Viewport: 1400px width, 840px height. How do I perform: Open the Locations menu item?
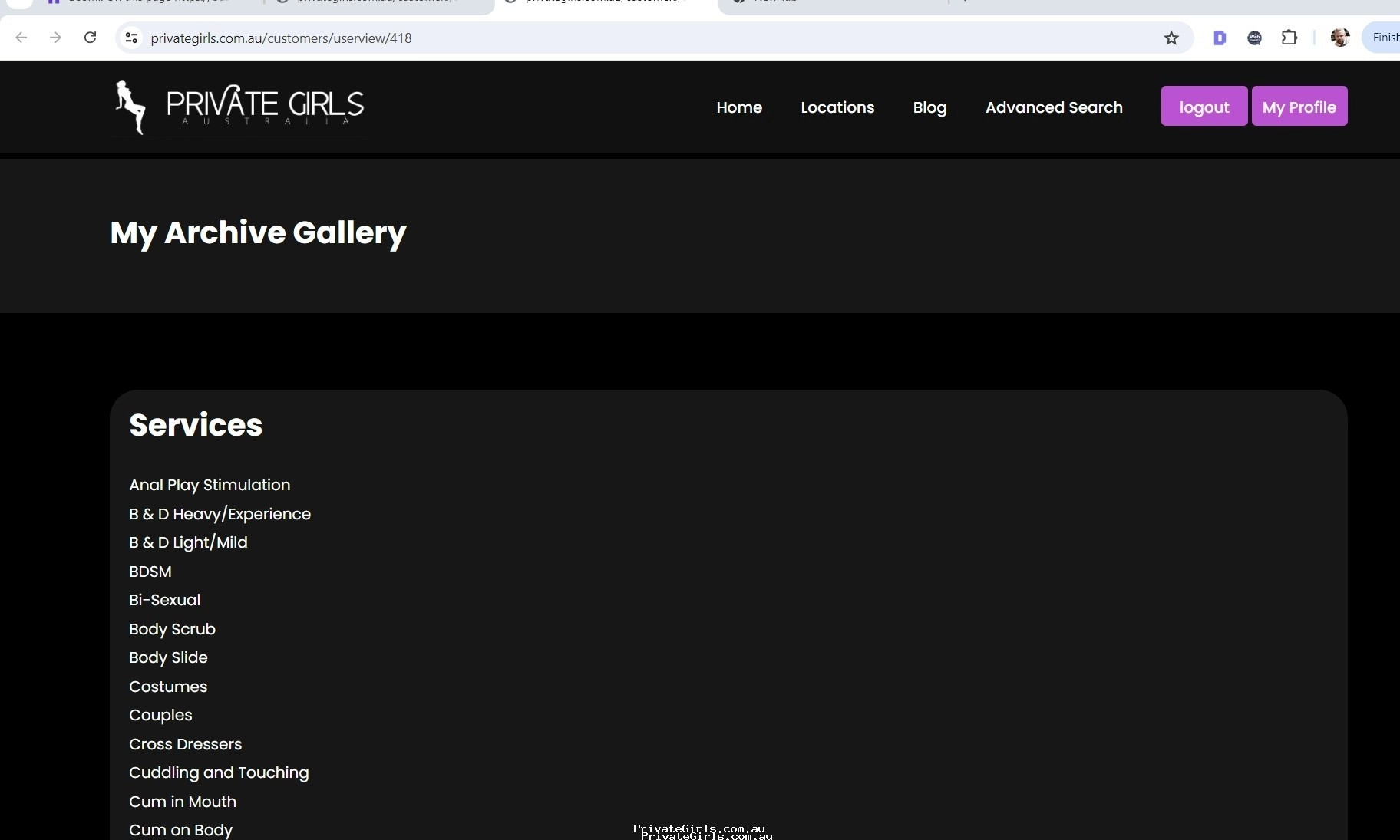[x=837, y=107]
